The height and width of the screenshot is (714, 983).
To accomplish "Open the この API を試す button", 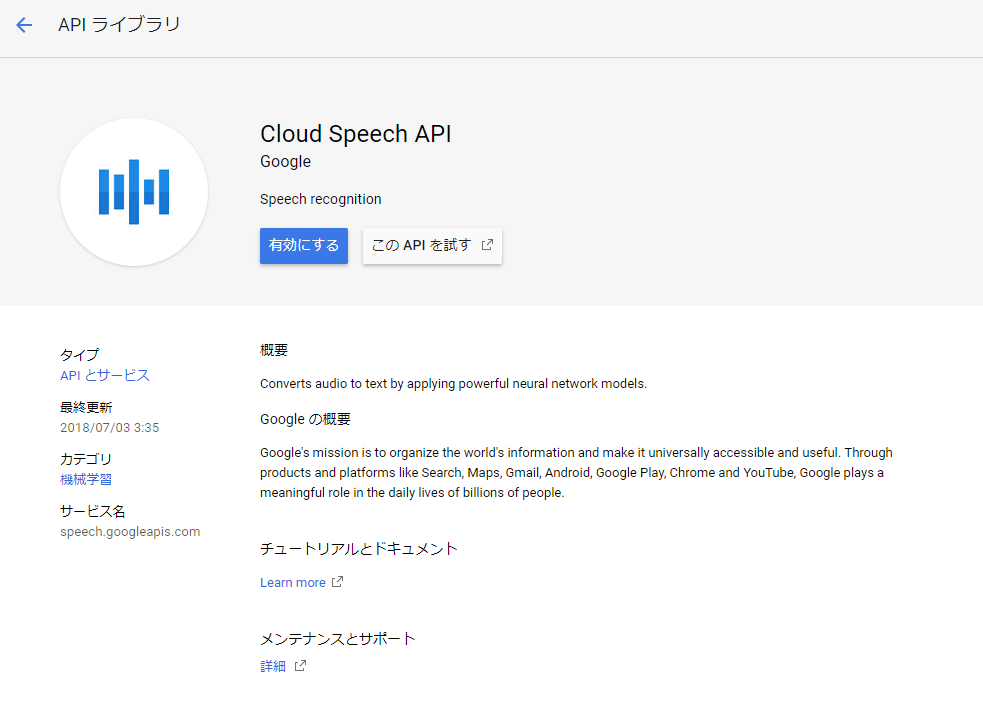I will [x=432, y=246].
